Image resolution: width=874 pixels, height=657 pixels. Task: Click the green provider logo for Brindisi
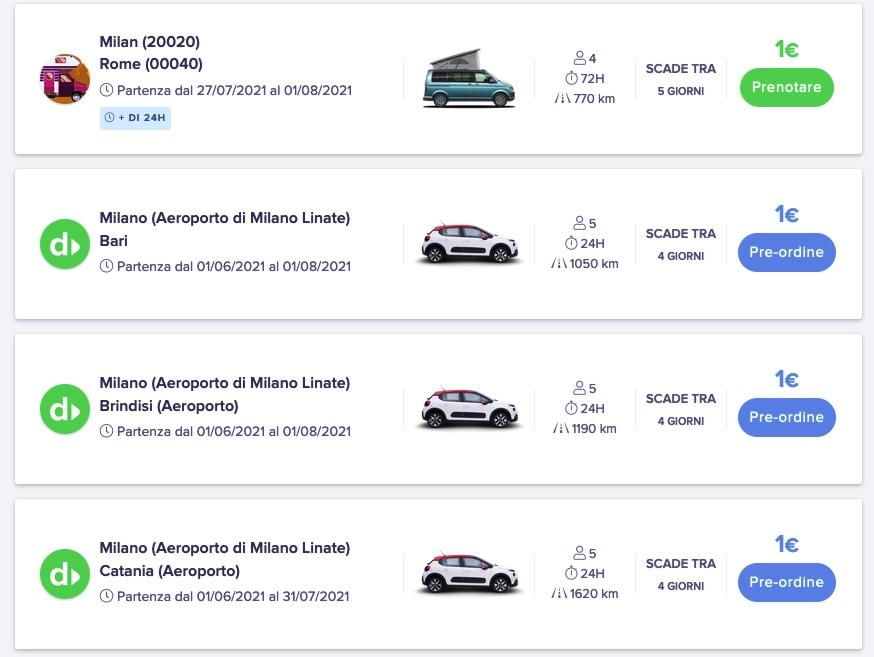coord(65,409)
